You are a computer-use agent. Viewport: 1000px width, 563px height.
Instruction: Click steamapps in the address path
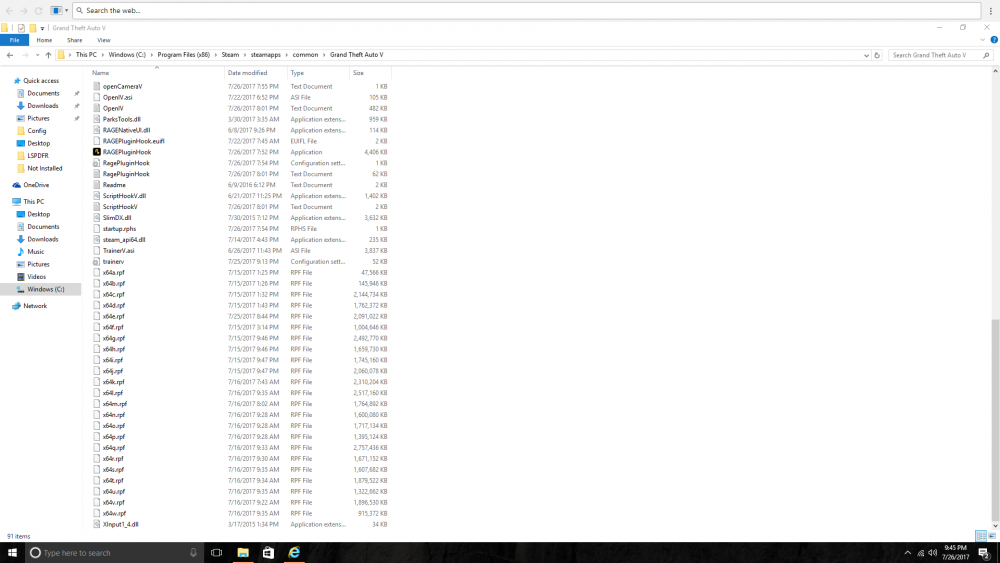[x=265, y=55]
